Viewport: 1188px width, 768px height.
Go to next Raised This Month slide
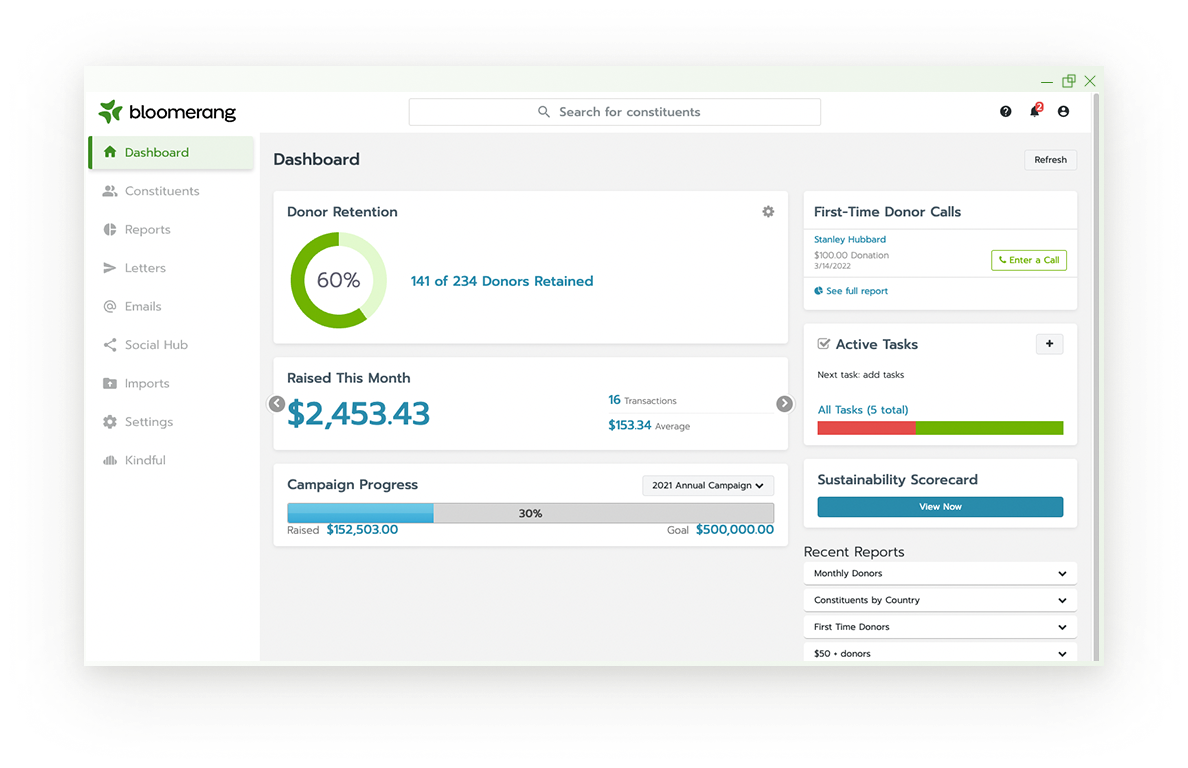point(785,404)
